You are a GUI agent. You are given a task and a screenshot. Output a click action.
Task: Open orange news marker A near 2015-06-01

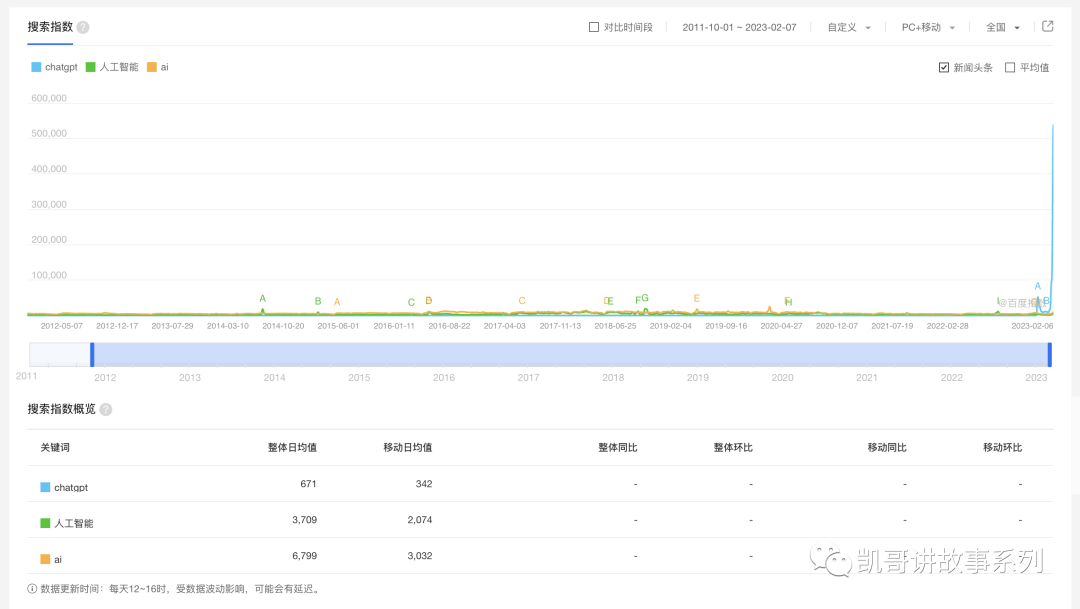pos(337,302)
